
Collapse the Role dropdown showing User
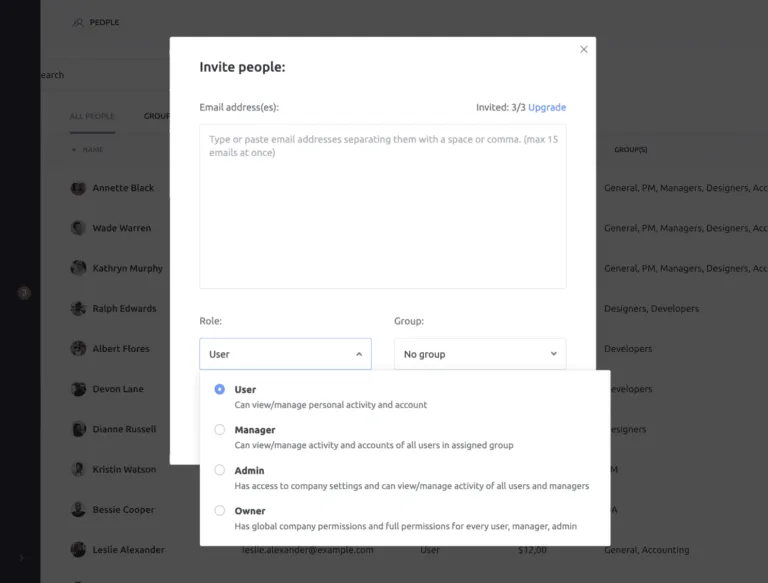point(285,354)
